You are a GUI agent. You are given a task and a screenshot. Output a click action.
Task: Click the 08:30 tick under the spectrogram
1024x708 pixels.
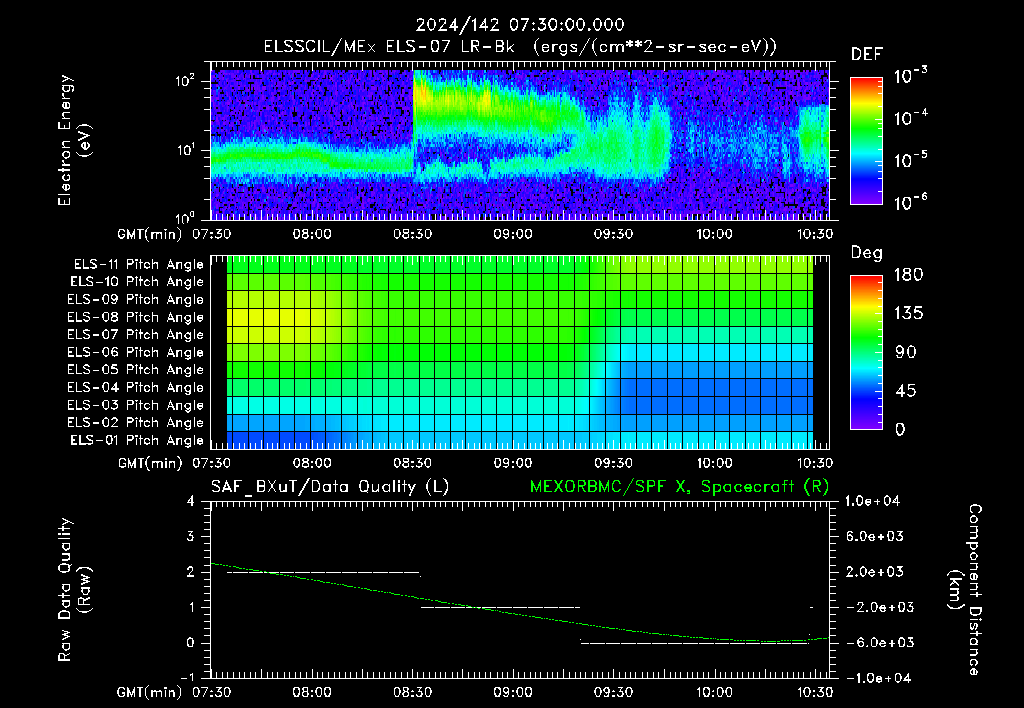point(412,234)
